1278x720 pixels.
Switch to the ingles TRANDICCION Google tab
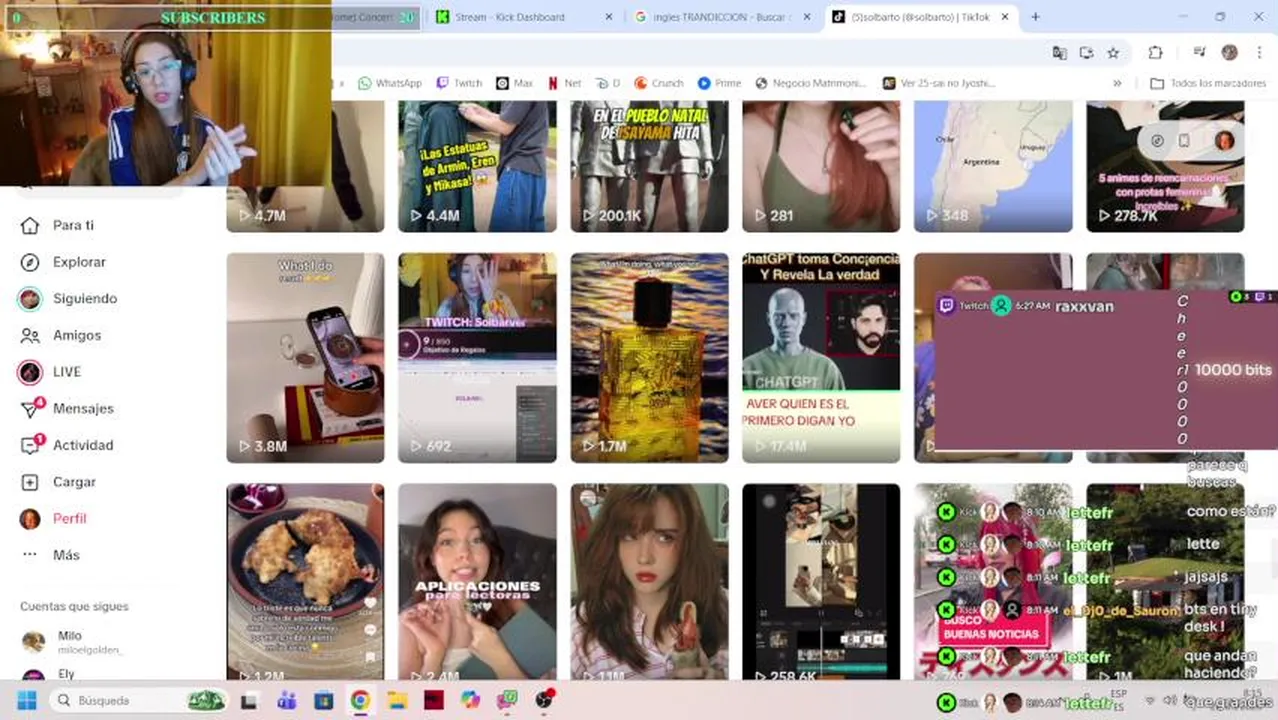tap(721, 17)
